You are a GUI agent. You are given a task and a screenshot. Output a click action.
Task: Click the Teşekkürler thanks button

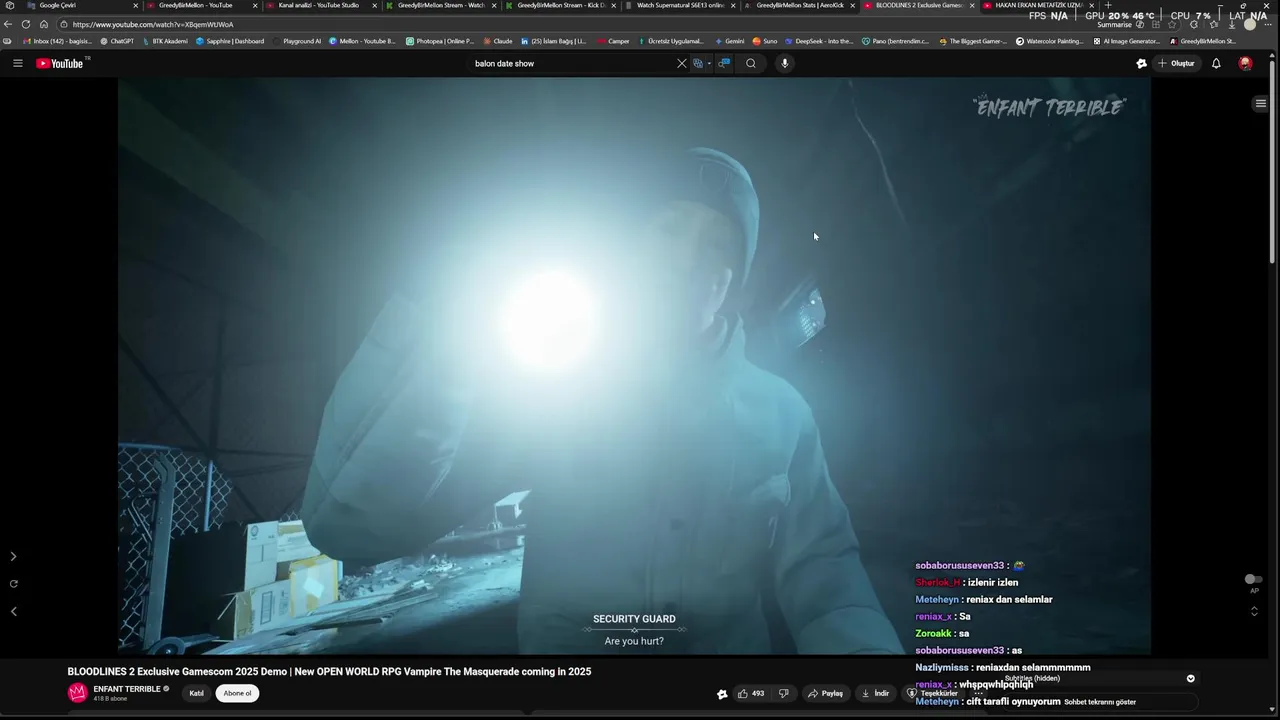(x=933, y=693)
